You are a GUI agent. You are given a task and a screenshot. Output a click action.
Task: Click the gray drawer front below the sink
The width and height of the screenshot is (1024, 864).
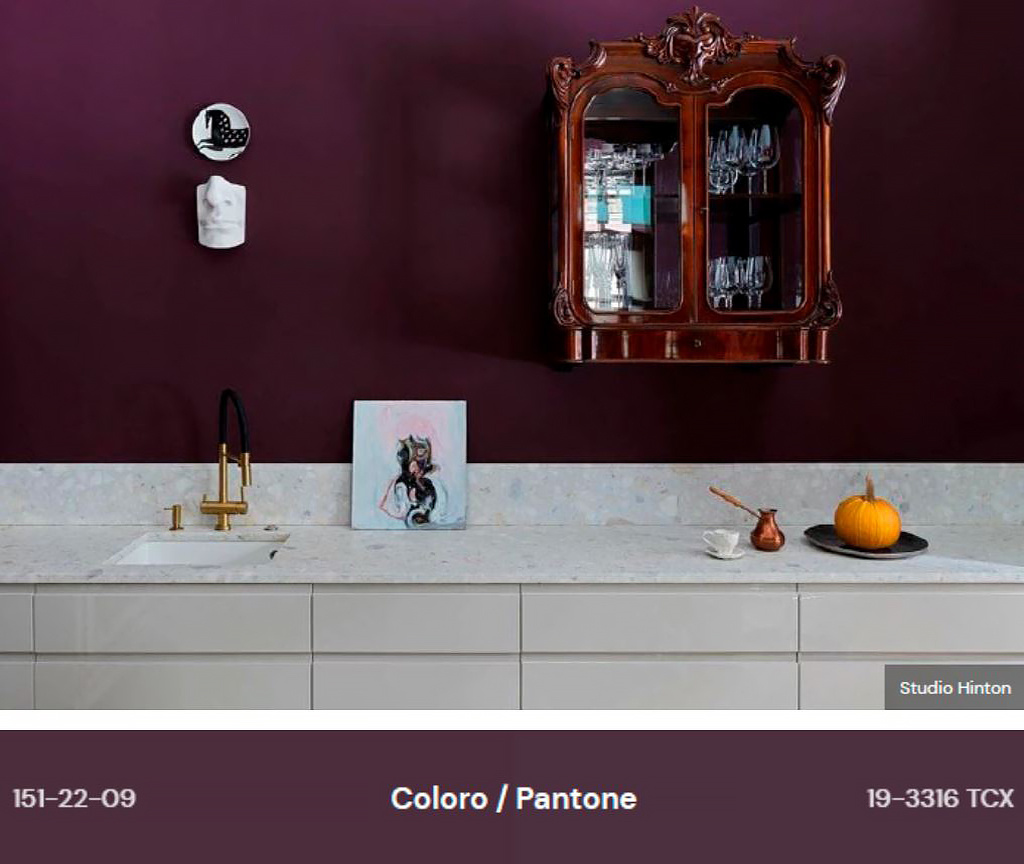[x=172, y=619]
